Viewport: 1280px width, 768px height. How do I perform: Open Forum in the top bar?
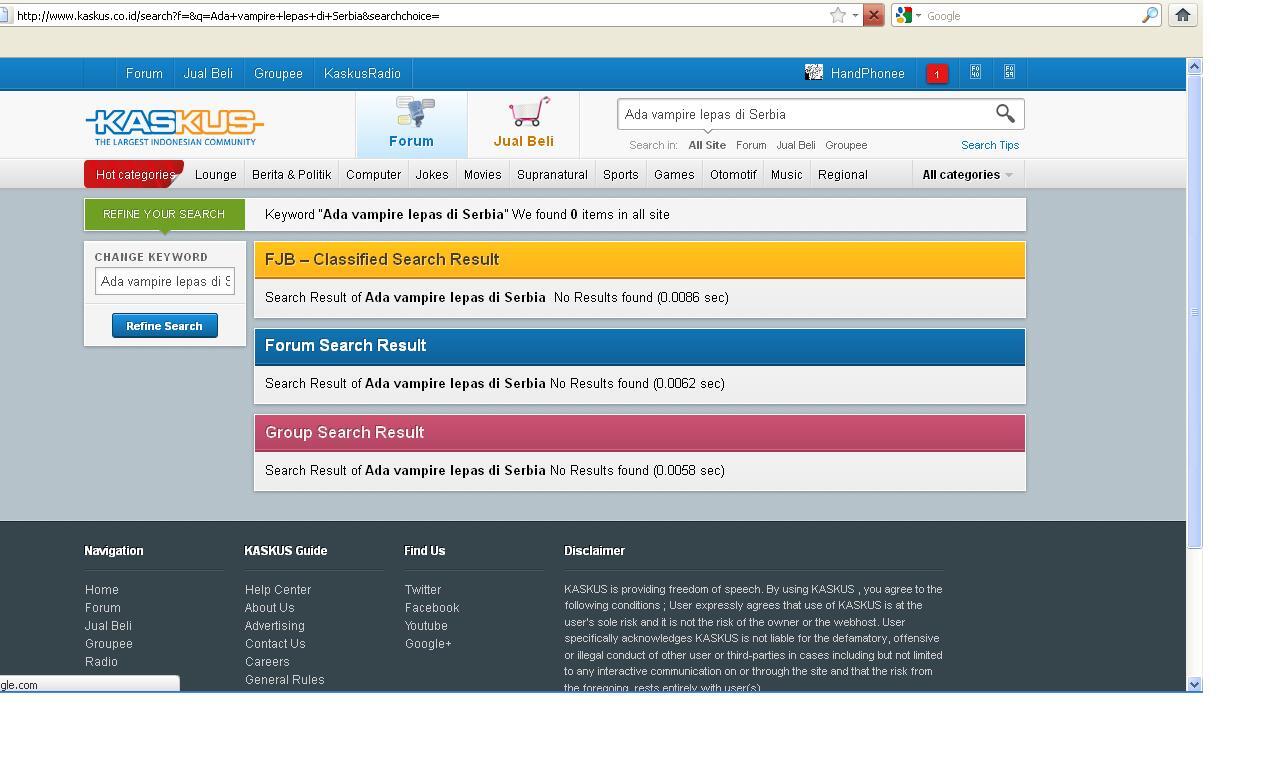click(144, 73)
